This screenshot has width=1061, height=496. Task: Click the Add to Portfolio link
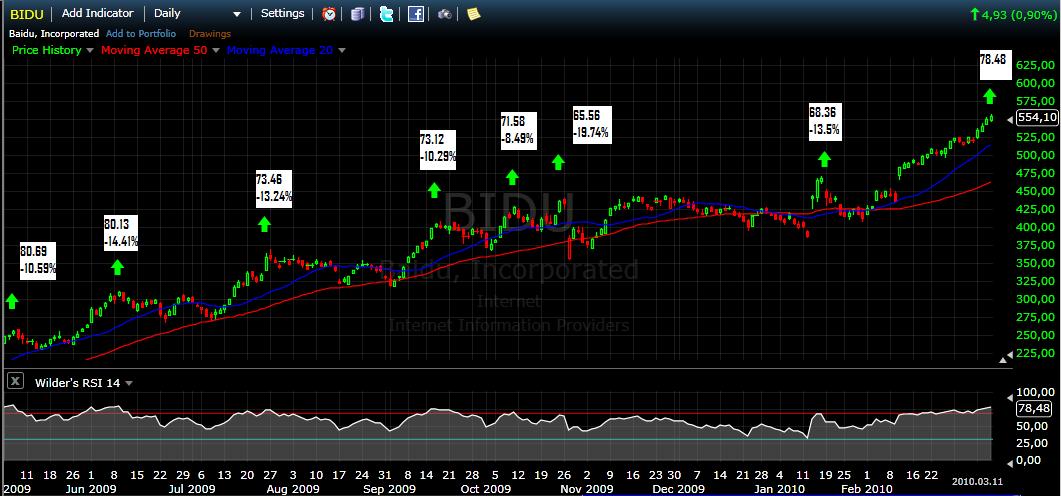pos(141,33)
